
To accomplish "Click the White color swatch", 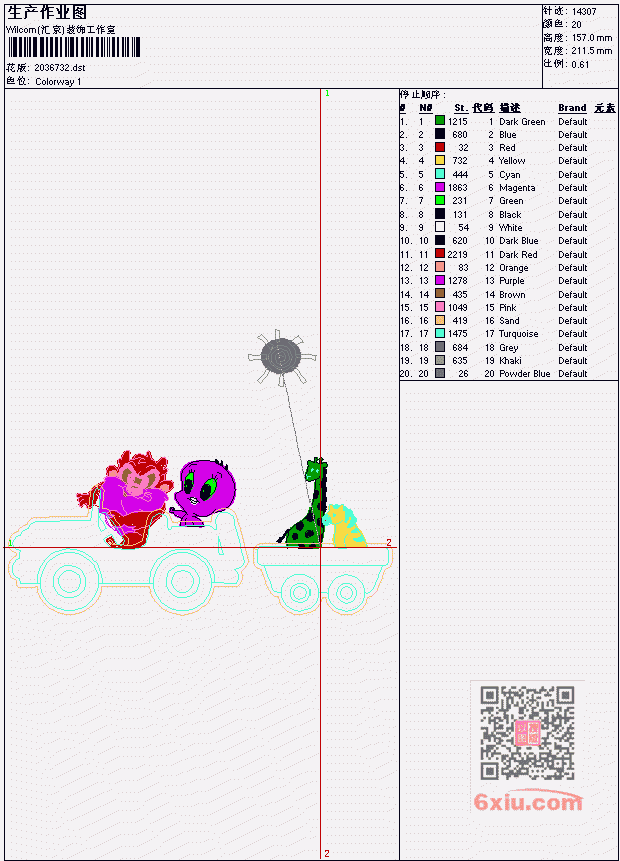I will point(440,227).
